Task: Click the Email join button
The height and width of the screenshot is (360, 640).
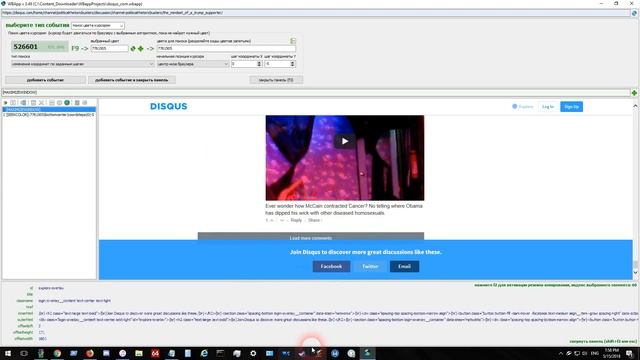Action: click(404, 267)
